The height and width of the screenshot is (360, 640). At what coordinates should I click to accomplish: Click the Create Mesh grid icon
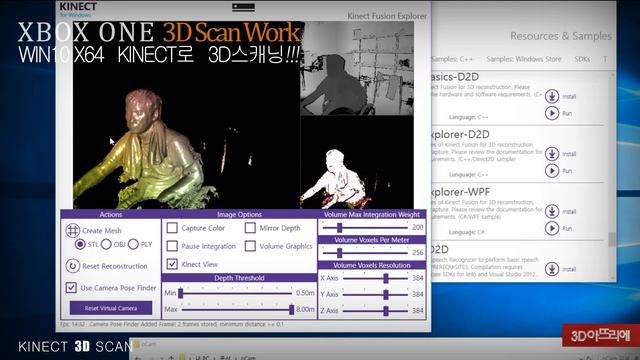point(73,230)
